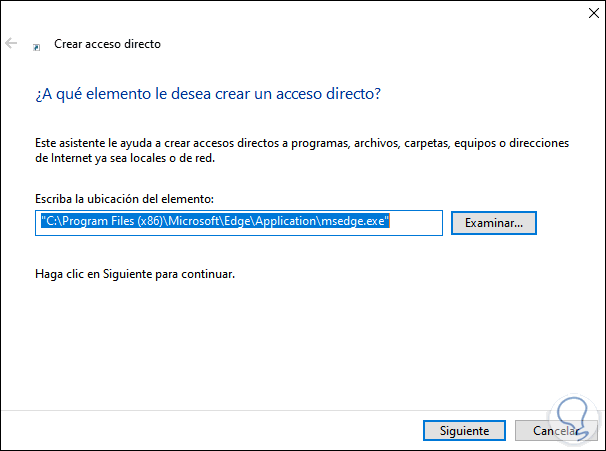606x451 pixels.
Task: Click the 'Escriba la ubicación del elemento' label
Action: 124,200
